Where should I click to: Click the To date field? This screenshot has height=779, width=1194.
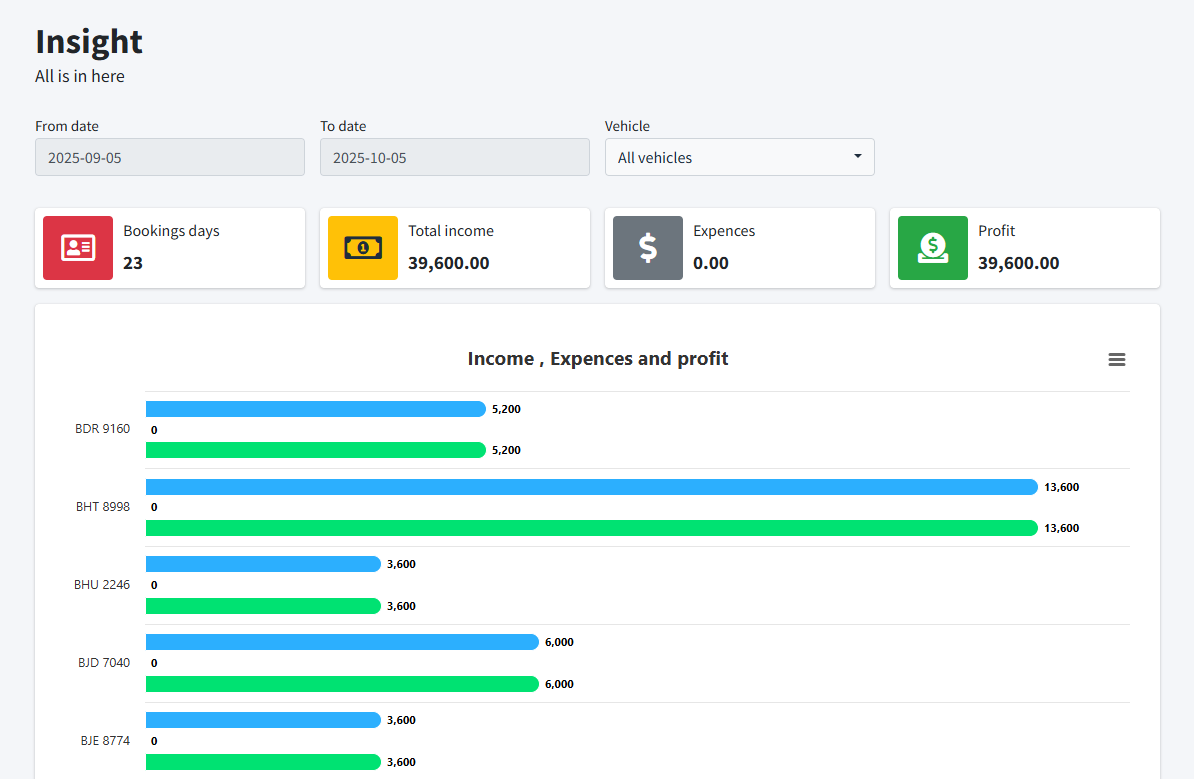point(455,157)
